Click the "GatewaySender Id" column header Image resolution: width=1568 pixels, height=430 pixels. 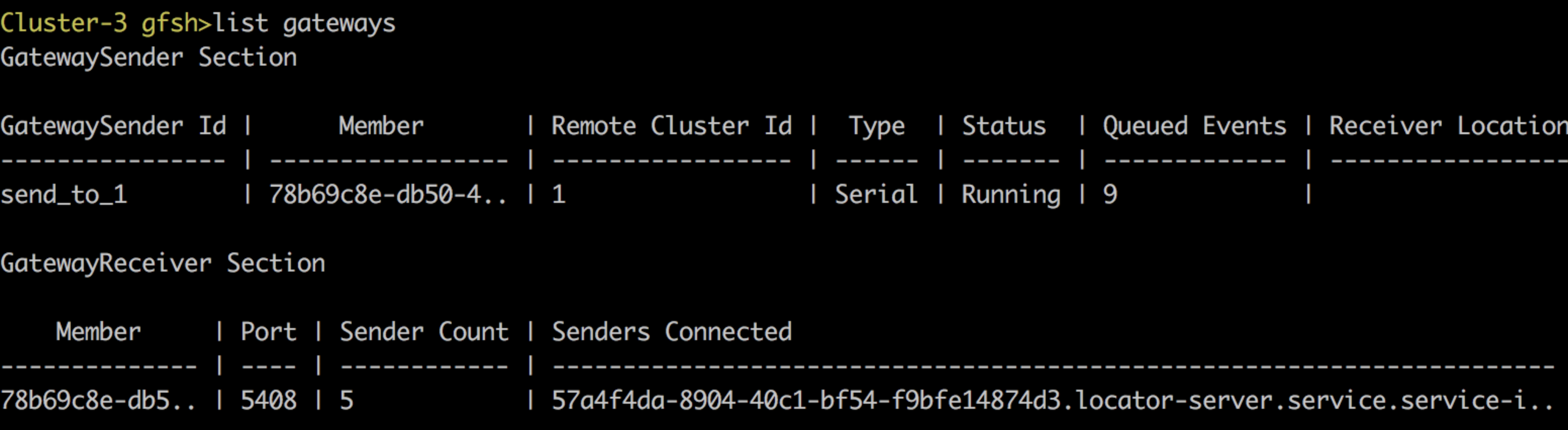(x=113, y=126)
